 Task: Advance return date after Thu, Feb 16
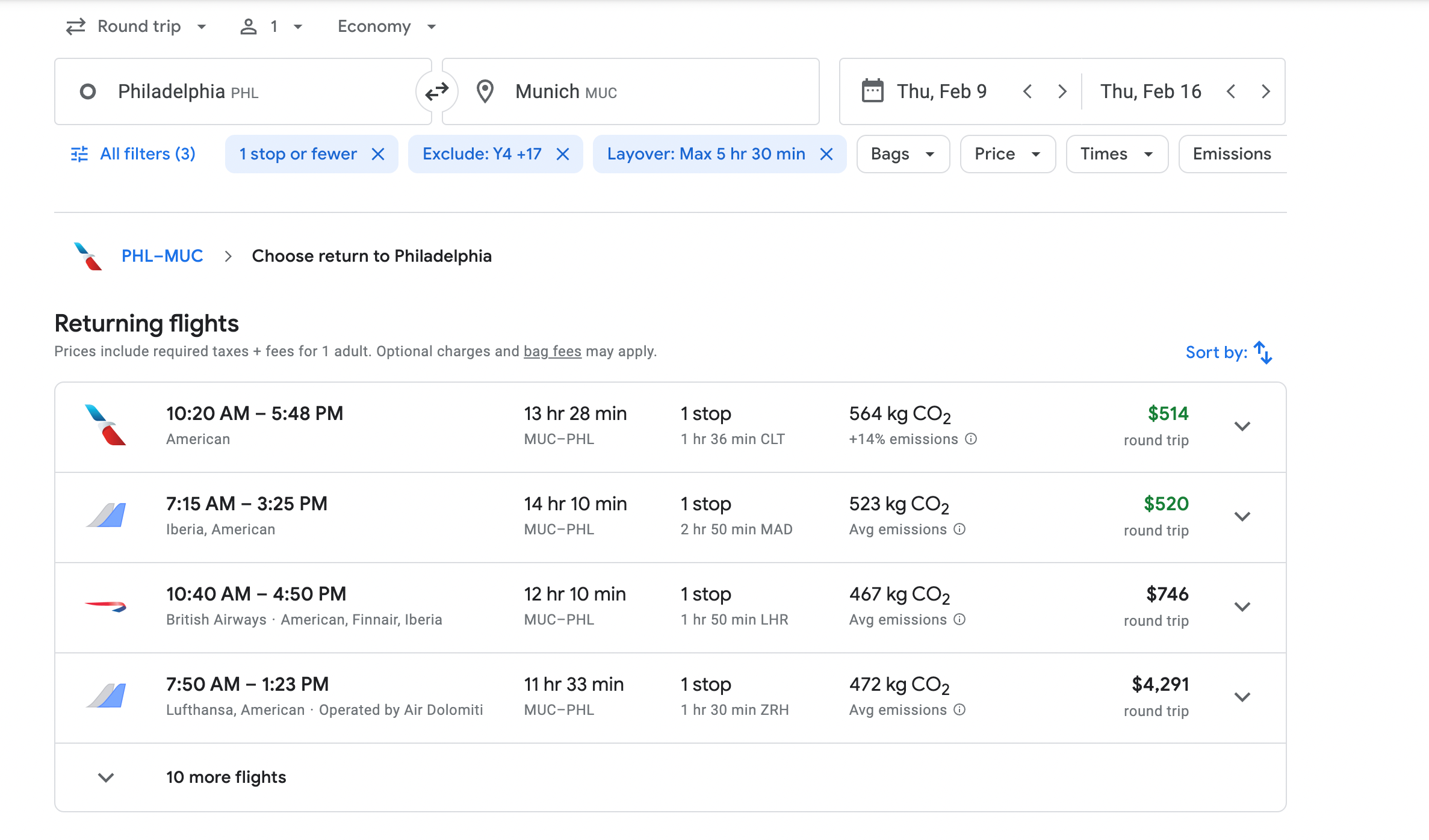coord(1266,91)
